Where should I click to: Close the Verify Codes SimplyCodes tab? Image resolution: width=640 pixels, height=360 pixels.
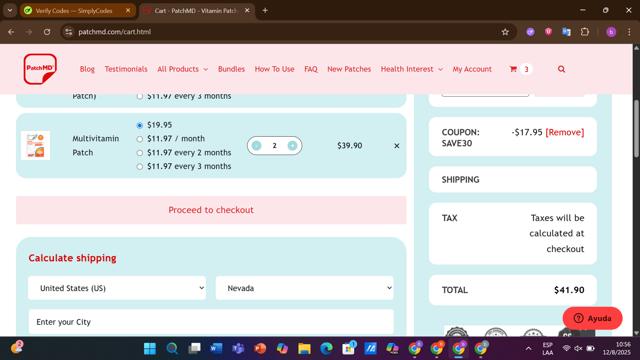(x=128, y=11)
